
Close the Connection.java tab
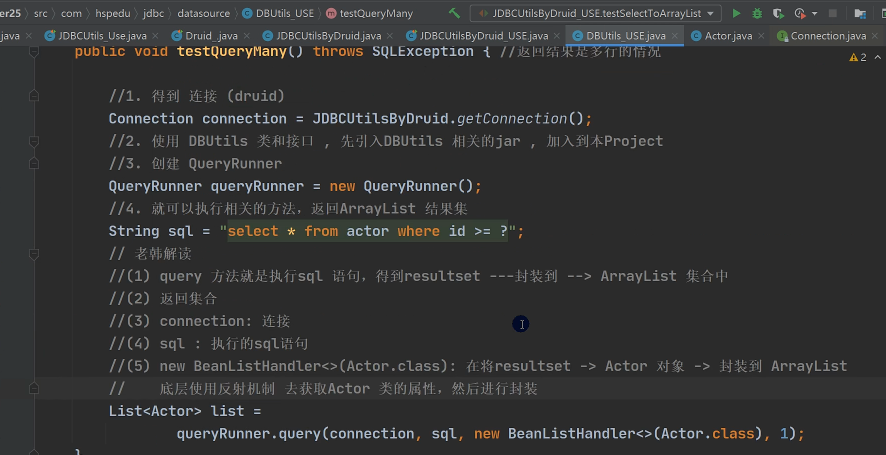tap(875, 36)
